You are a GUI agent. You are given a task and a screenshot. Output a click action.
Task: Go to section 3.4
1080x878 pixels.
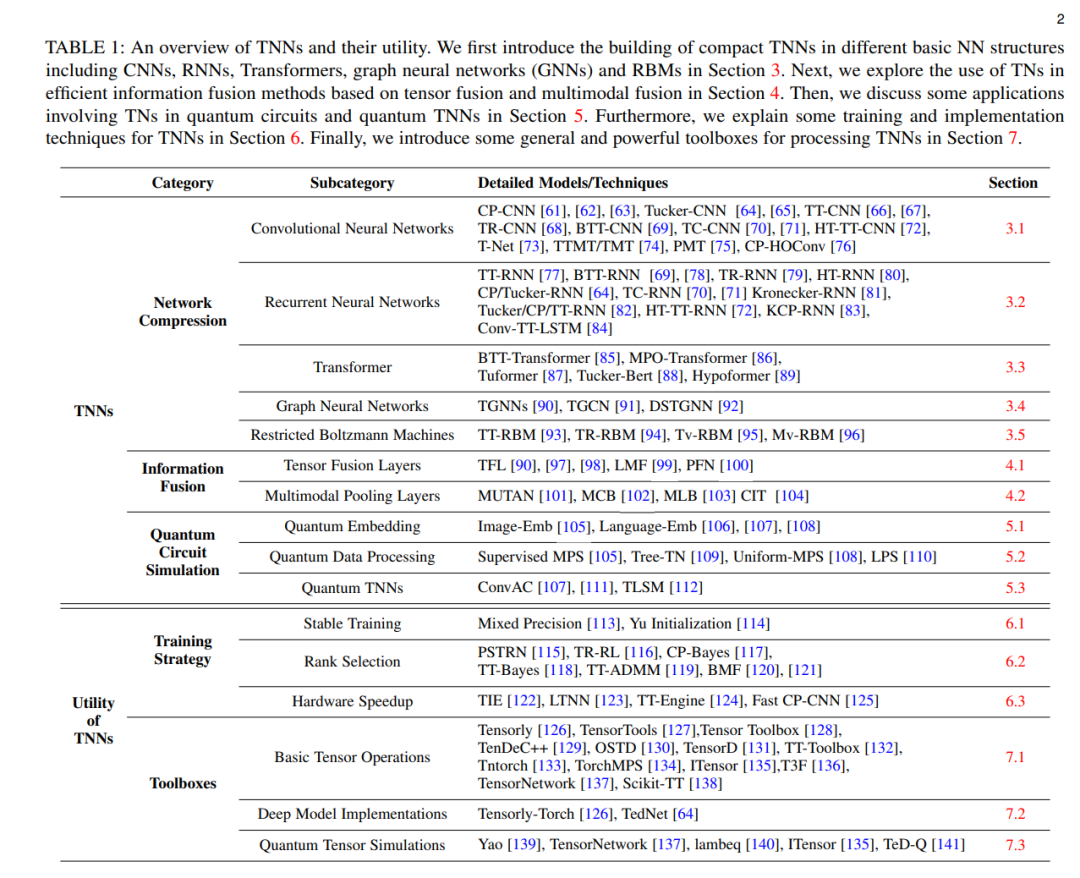point(1015,406)
